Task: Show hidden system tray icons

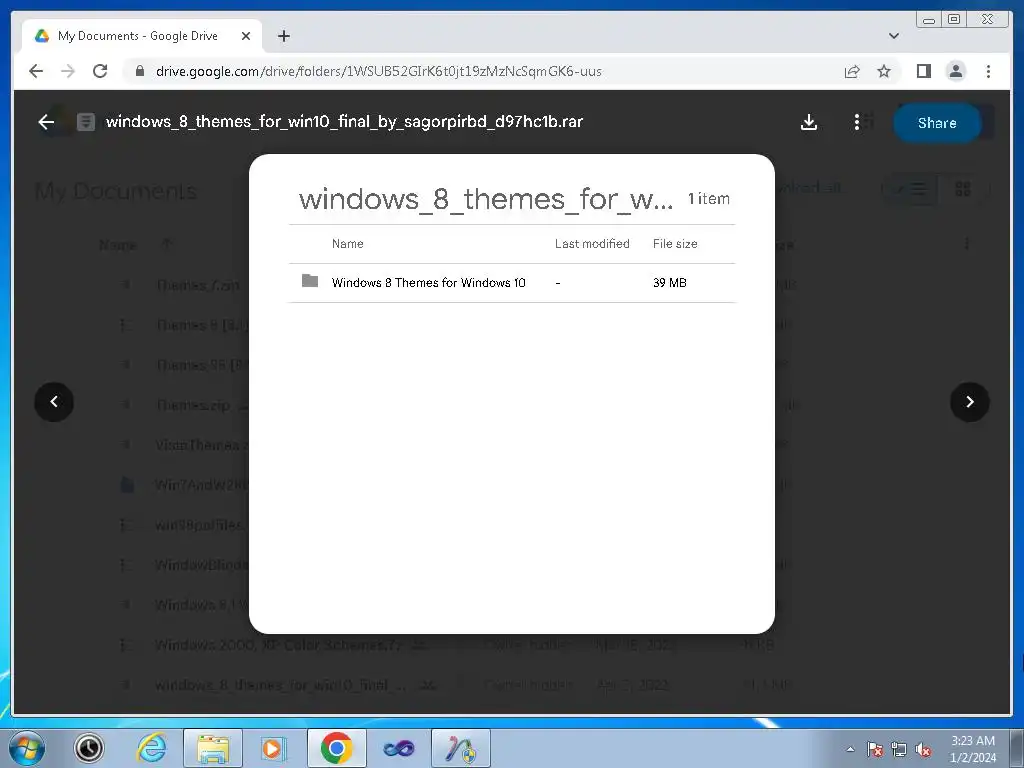Action: [850, 749]
